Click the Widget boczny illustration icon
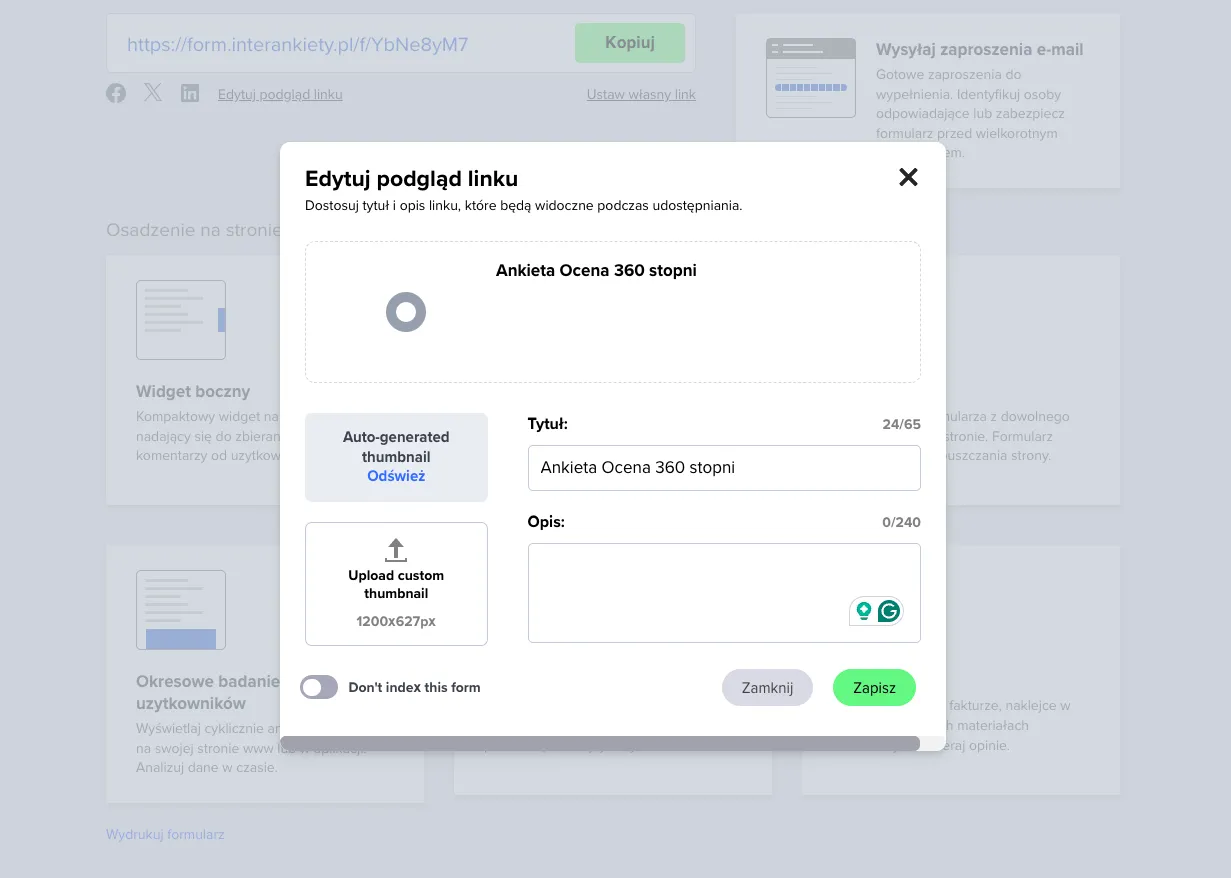 point(181,320)
